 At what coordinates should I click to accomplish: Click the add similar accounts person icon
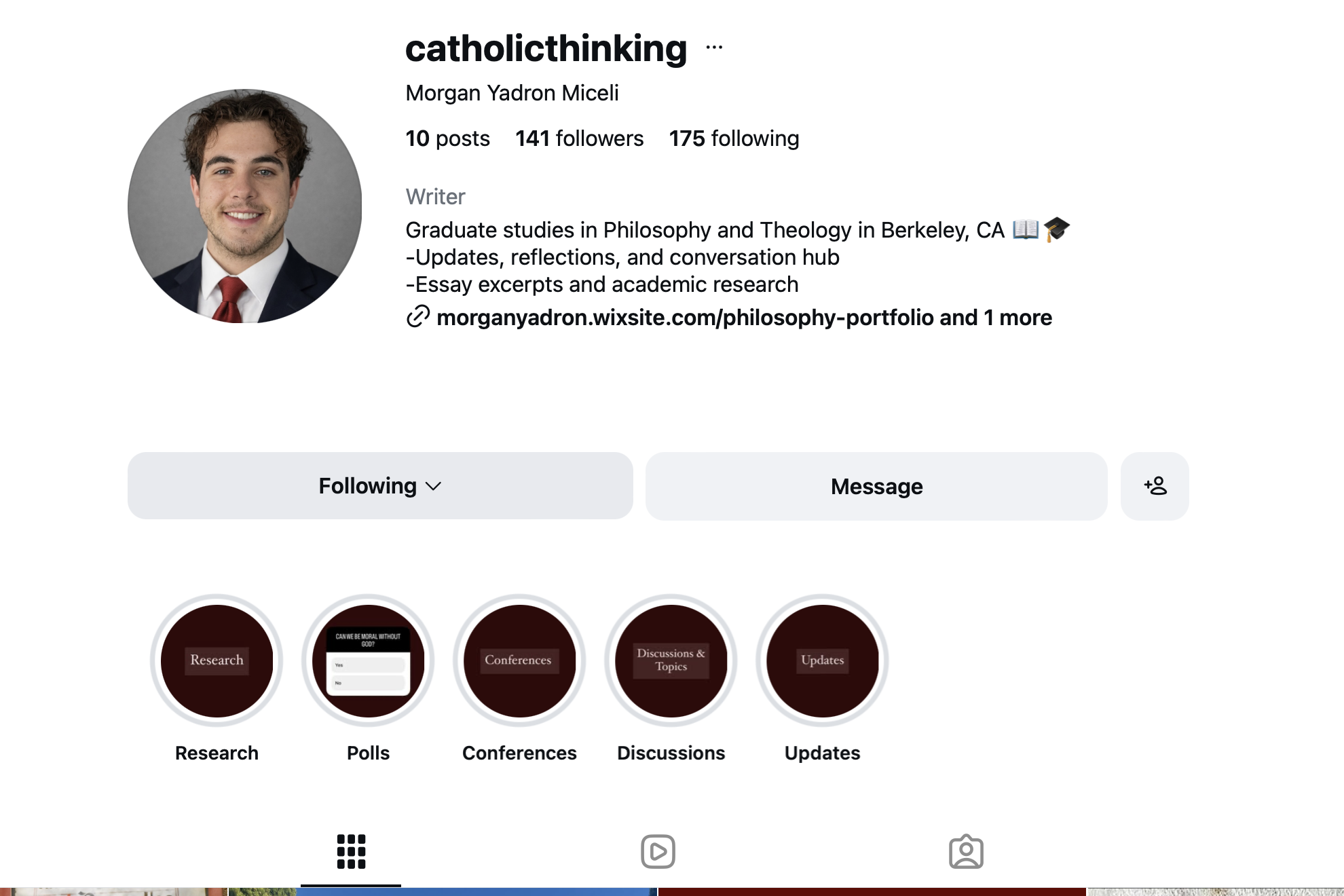click(1155, 486)
